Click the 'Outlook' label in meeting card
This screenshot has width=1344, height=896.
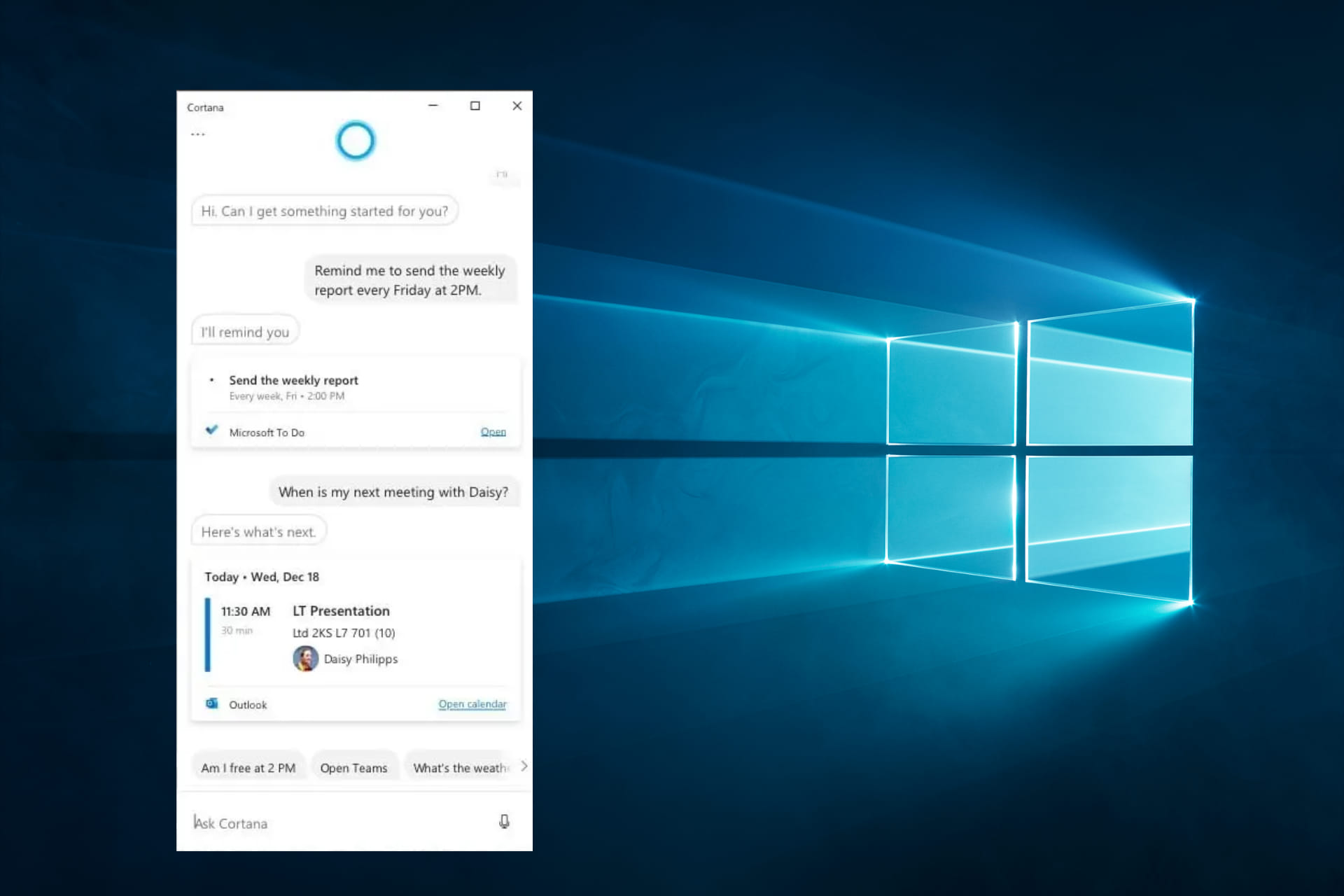tap(248, 705)
